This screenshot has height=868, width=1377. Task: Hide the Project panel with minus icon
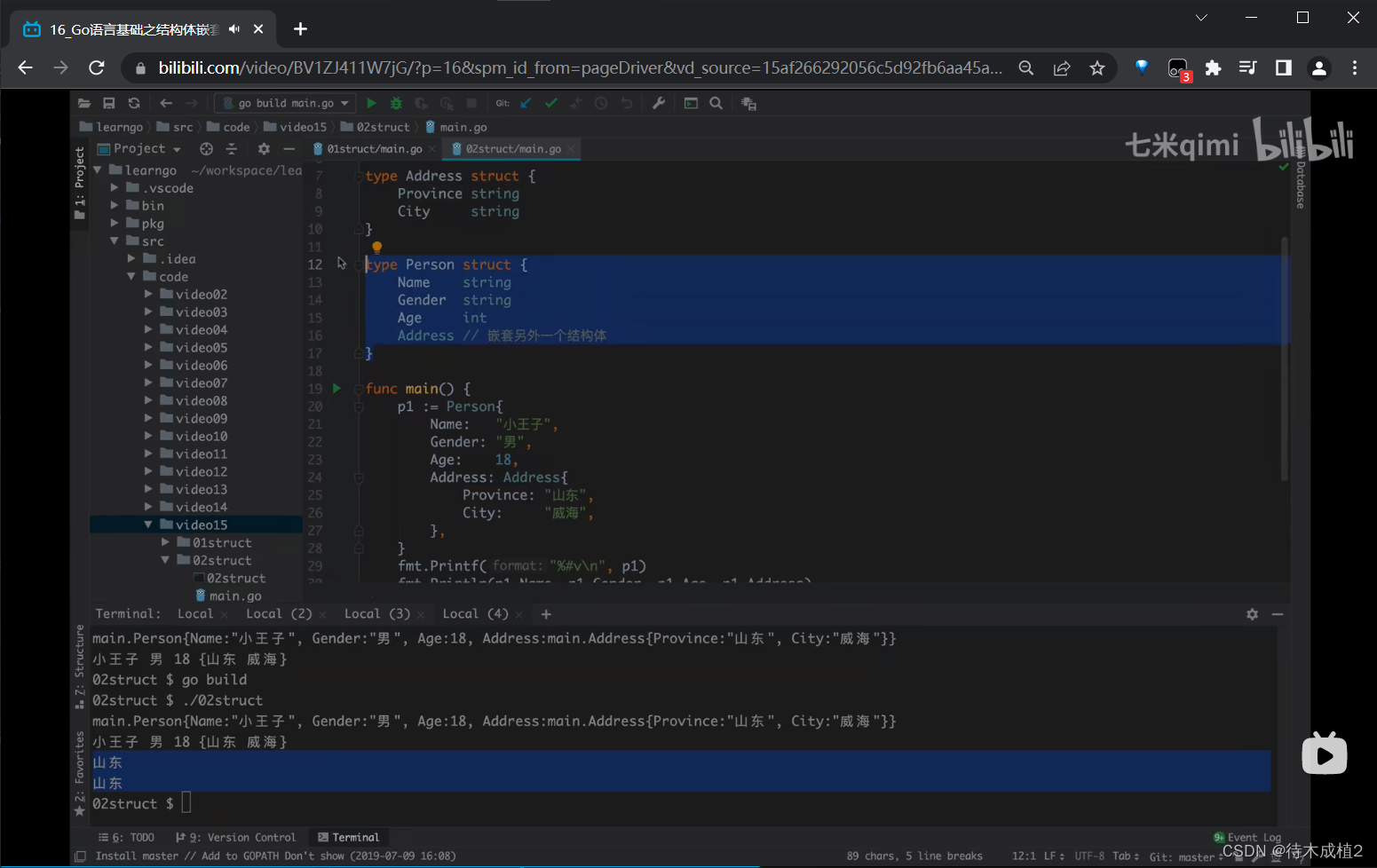pyautogui.click(x=289, y=149)
